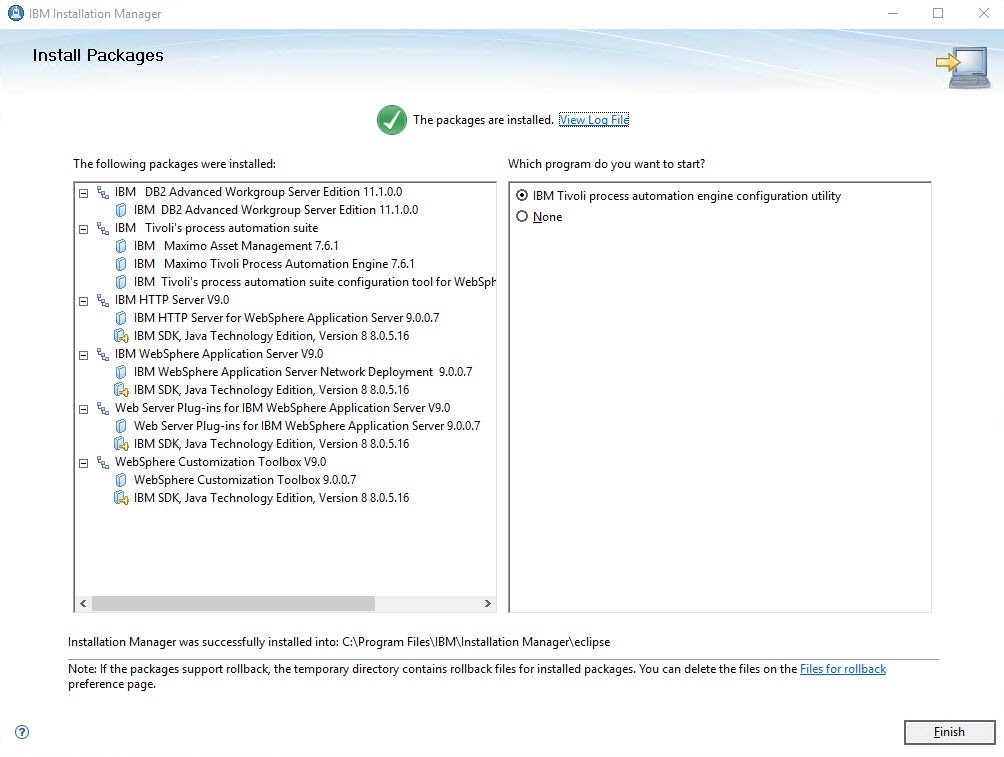Select 'IBM Maximo Tivoli Process Automation Engine 7.6.1' row
The width and height of the screenshot is (1004, 757).
(274, 264)
